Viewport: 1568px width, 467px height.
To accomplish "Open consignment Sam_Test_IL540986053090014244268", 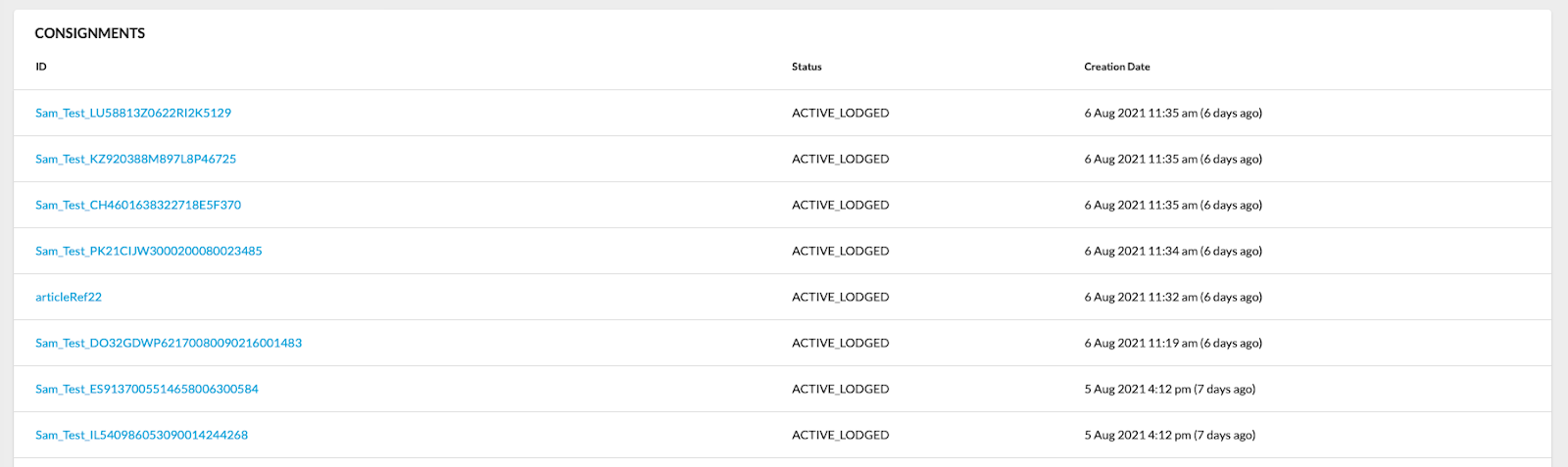I will tap(141, 435).
